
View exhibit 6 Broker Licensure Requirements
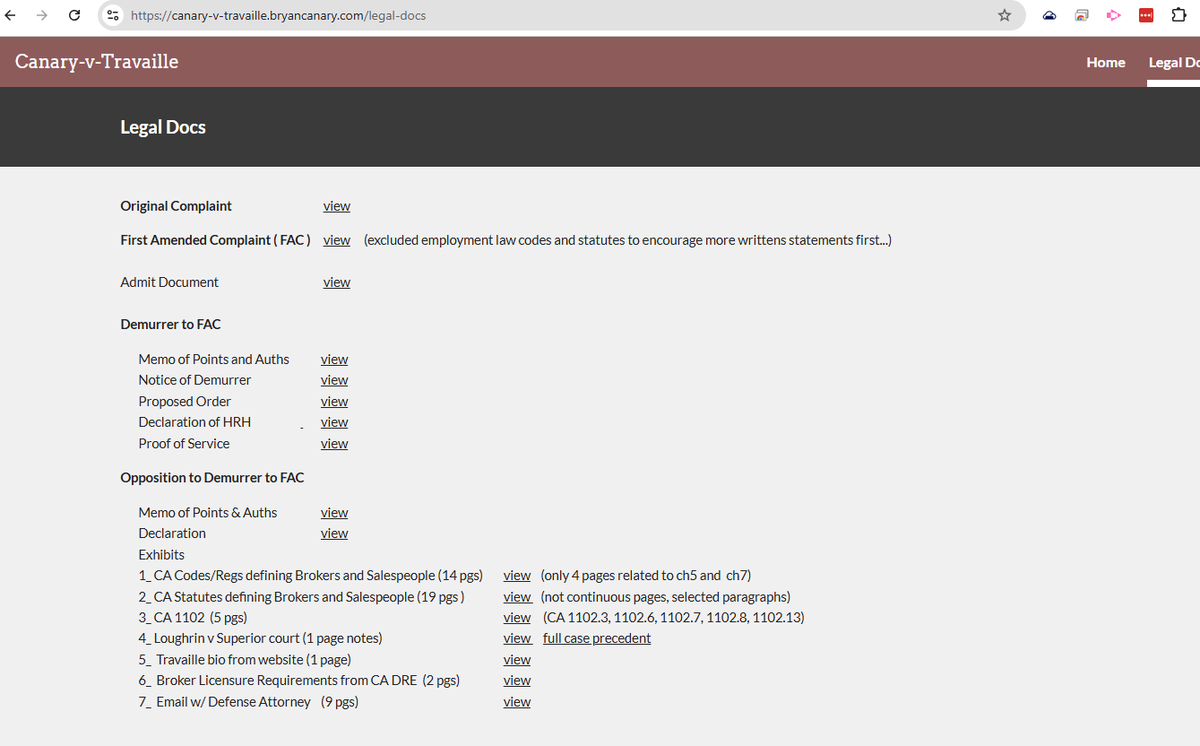(517, 680)
